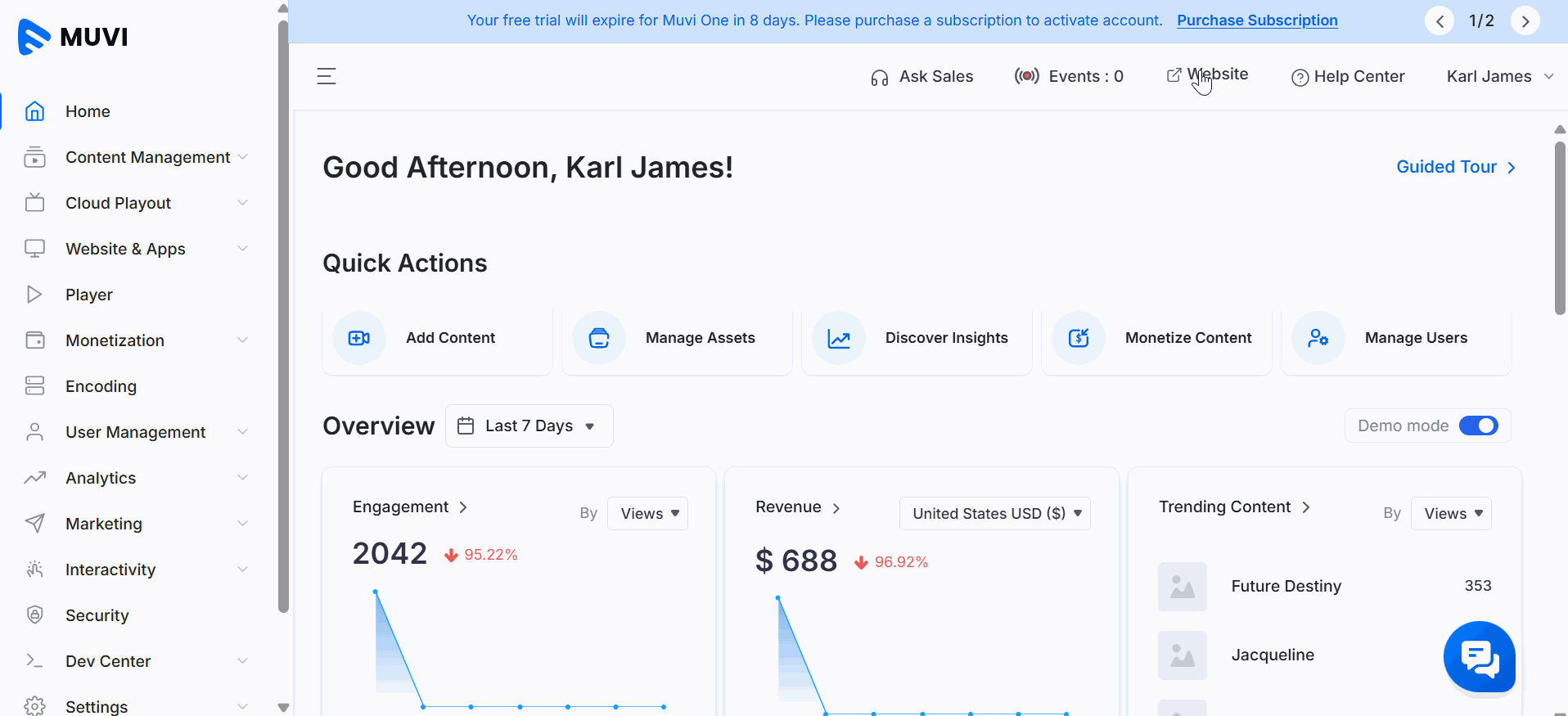Click the Events broadcast icon
1568x716 pixels.
[1027, 76]
